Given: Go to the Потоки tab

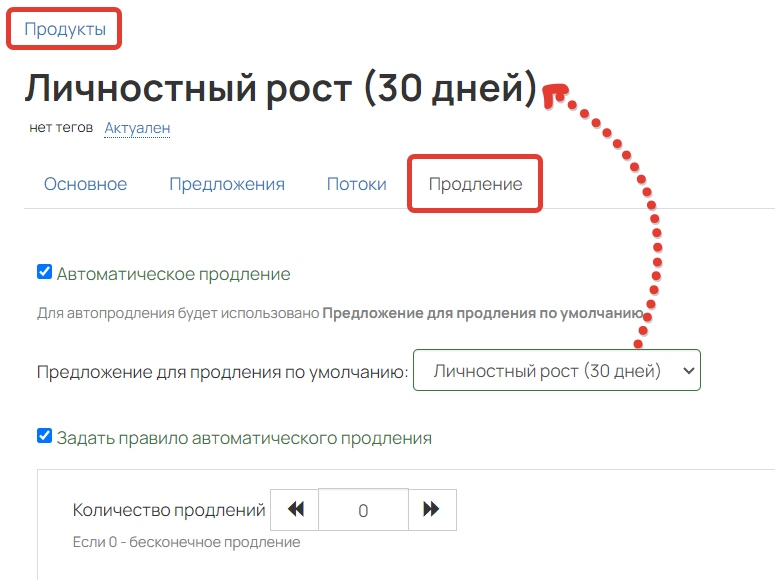Looking at the screenshot, I should click(x=356, y=184).
